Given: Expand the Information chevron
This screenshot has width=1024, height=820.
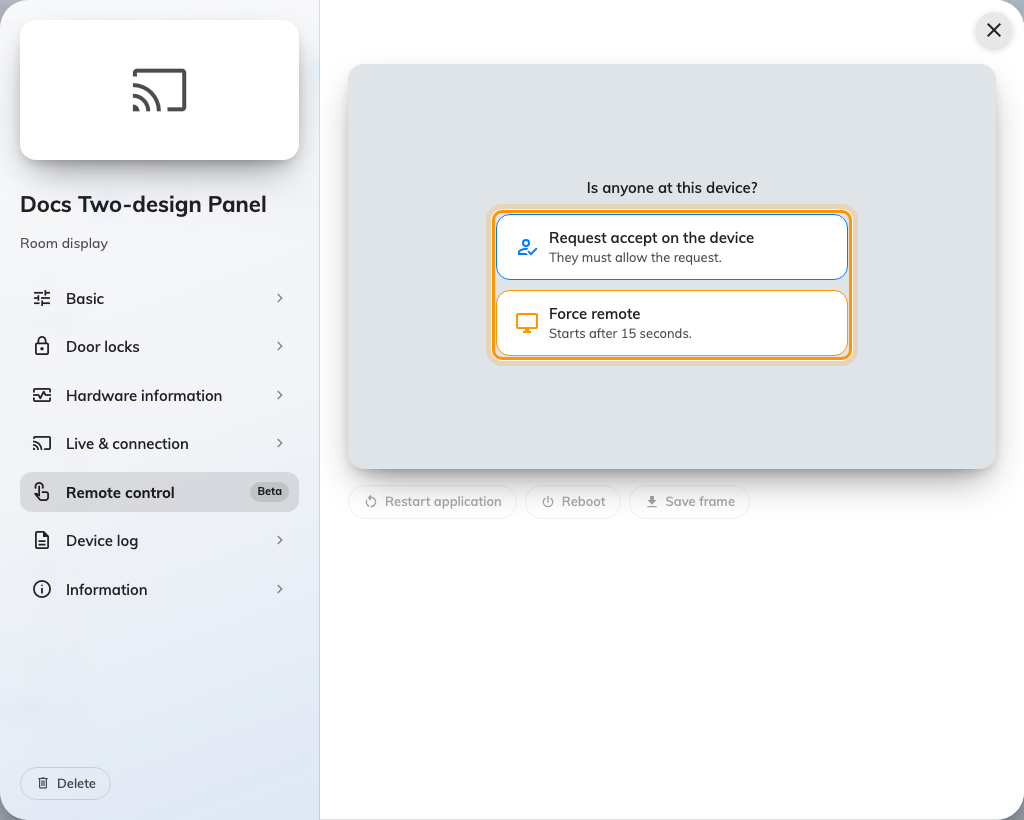Looking at the screenshot, I should tap(280, 589).
